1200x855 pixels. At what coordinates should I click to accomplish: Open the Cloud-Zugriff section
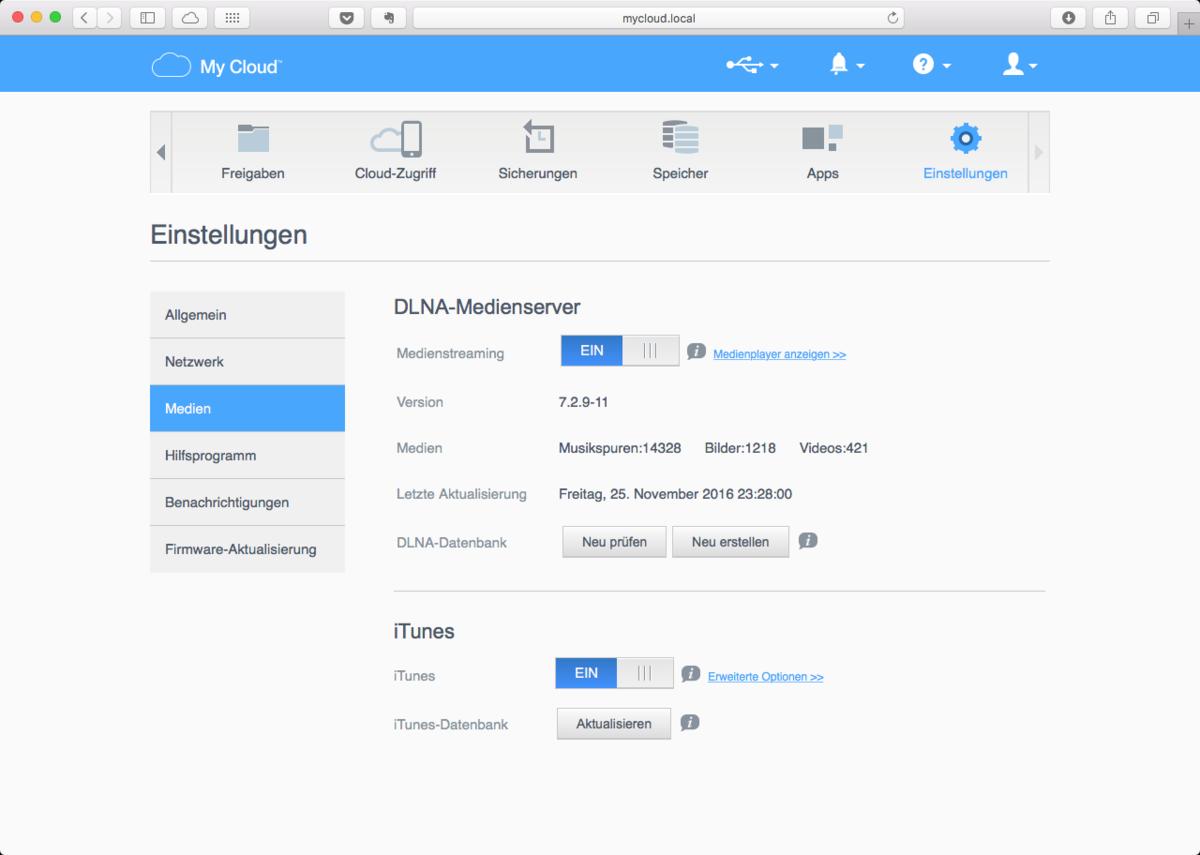click(395, 152)
